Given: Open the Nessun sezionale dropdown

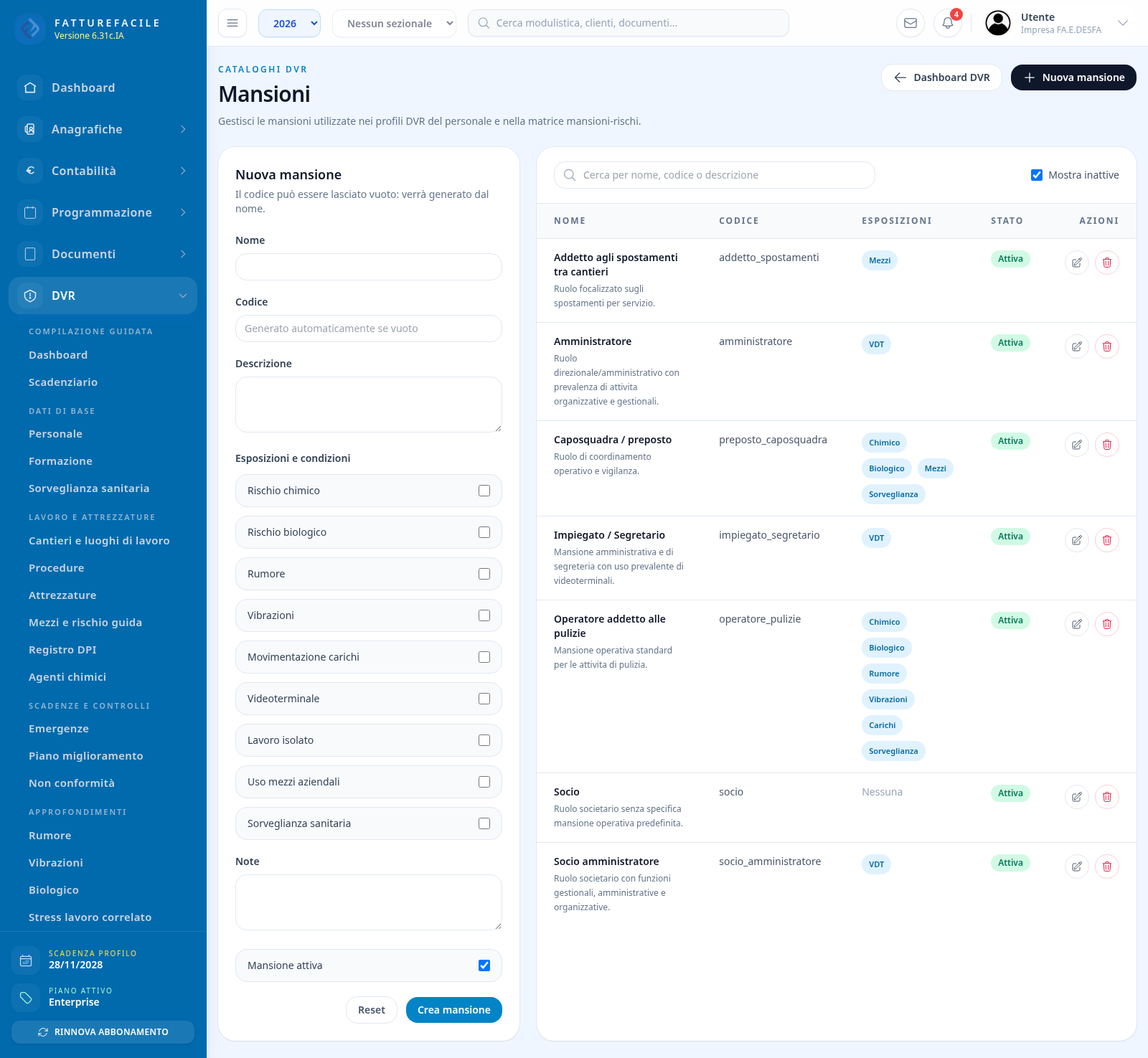Looking at the screenshot, I should point(394,23).
